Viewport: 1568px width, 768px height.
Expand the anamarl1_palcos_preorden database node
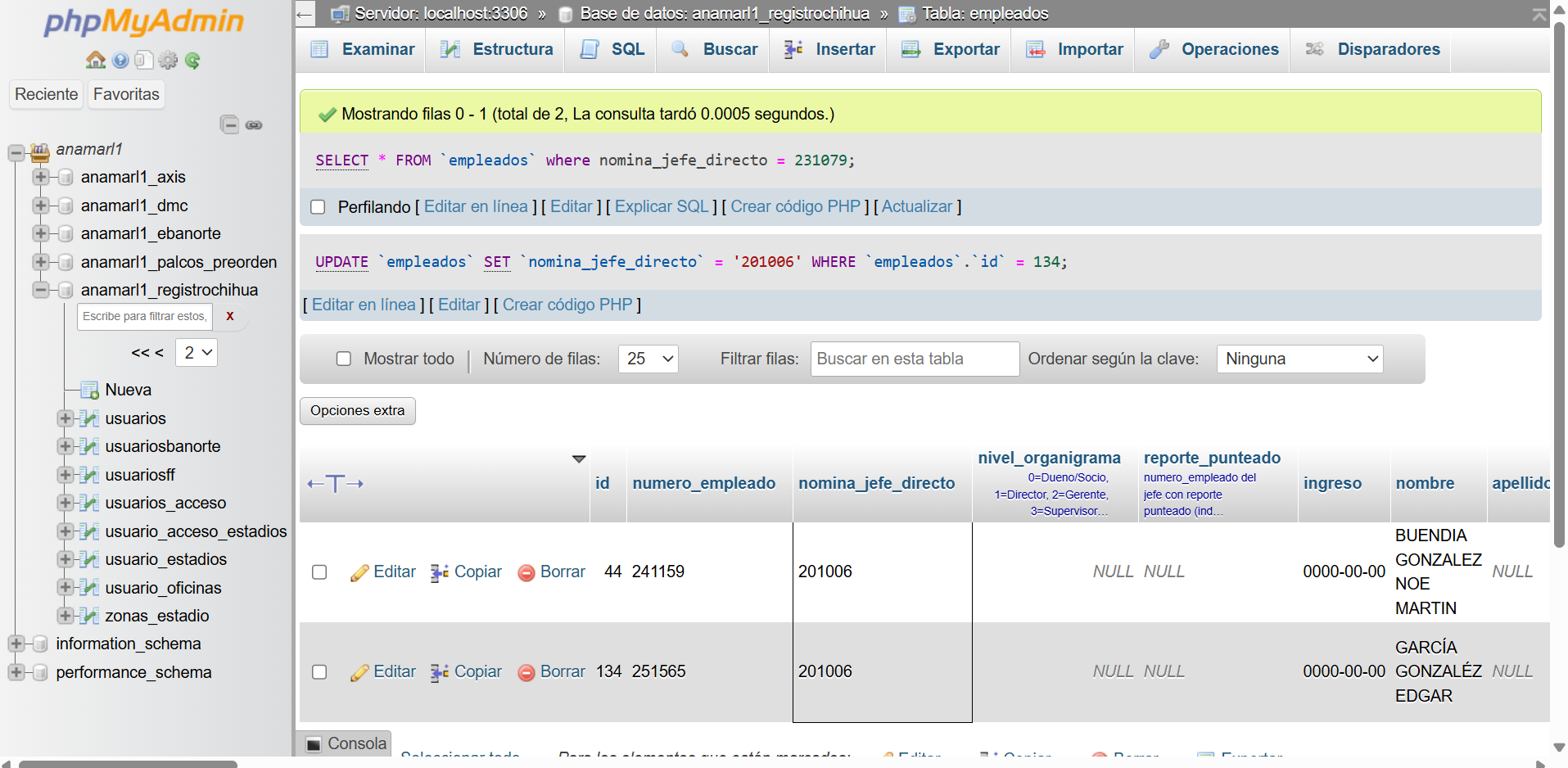40,262
